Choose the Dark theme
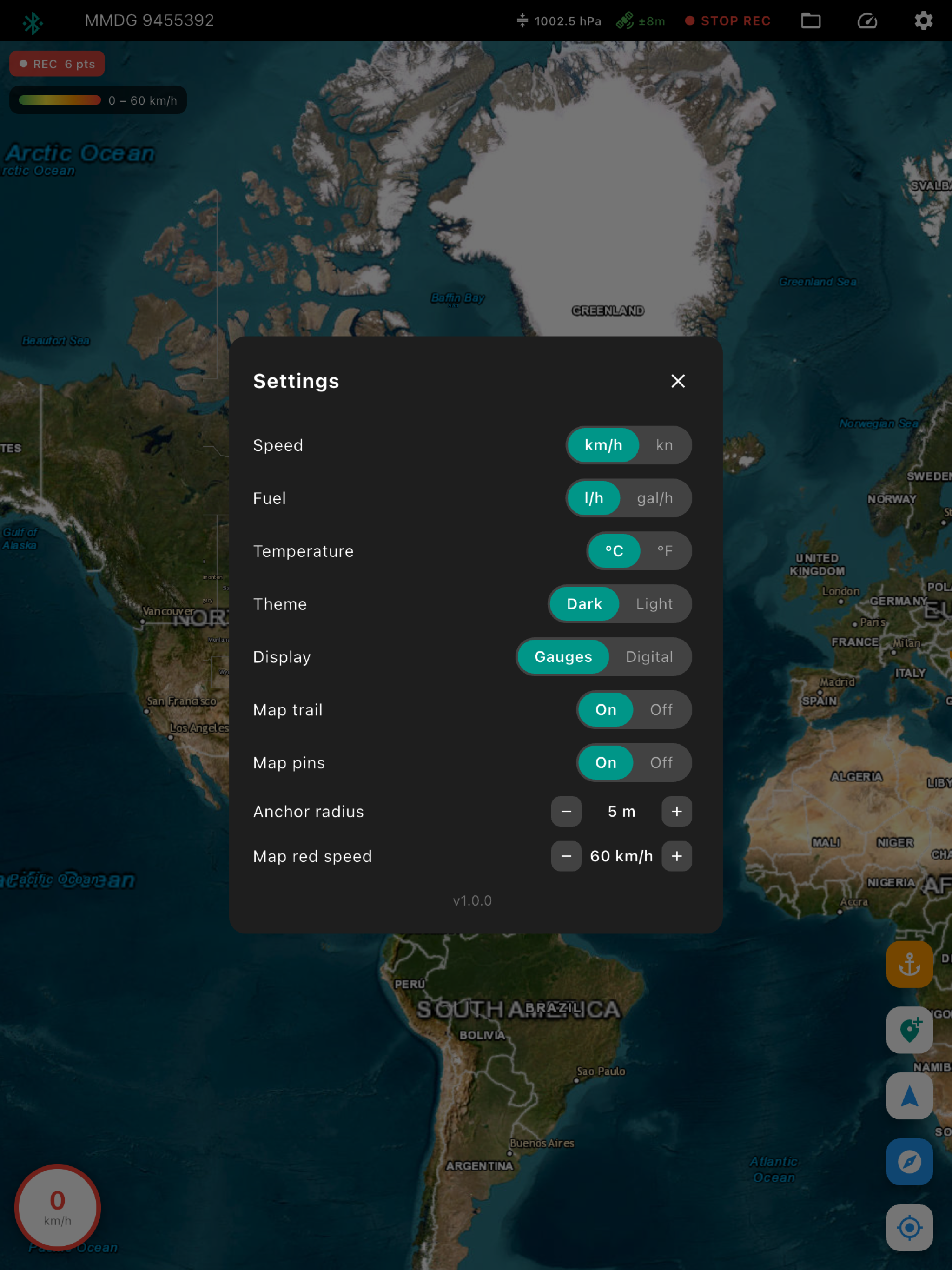This screenshot has width=952, height=1270. [x=584, y=603]
